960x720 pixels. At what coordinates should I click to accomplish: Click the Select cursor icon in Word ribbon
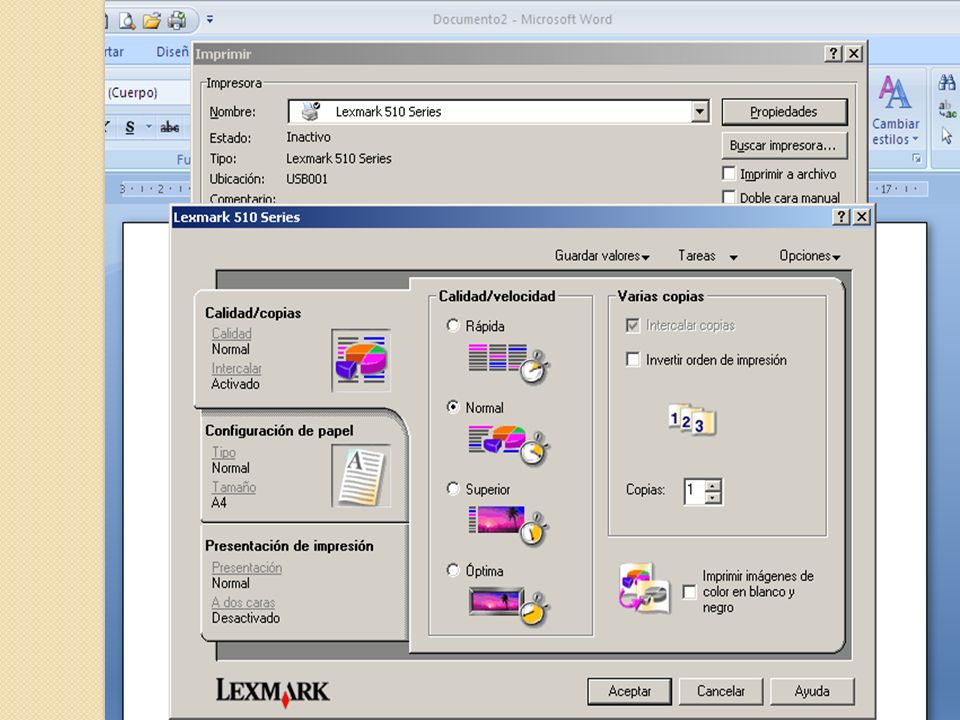tap(947, 135)
